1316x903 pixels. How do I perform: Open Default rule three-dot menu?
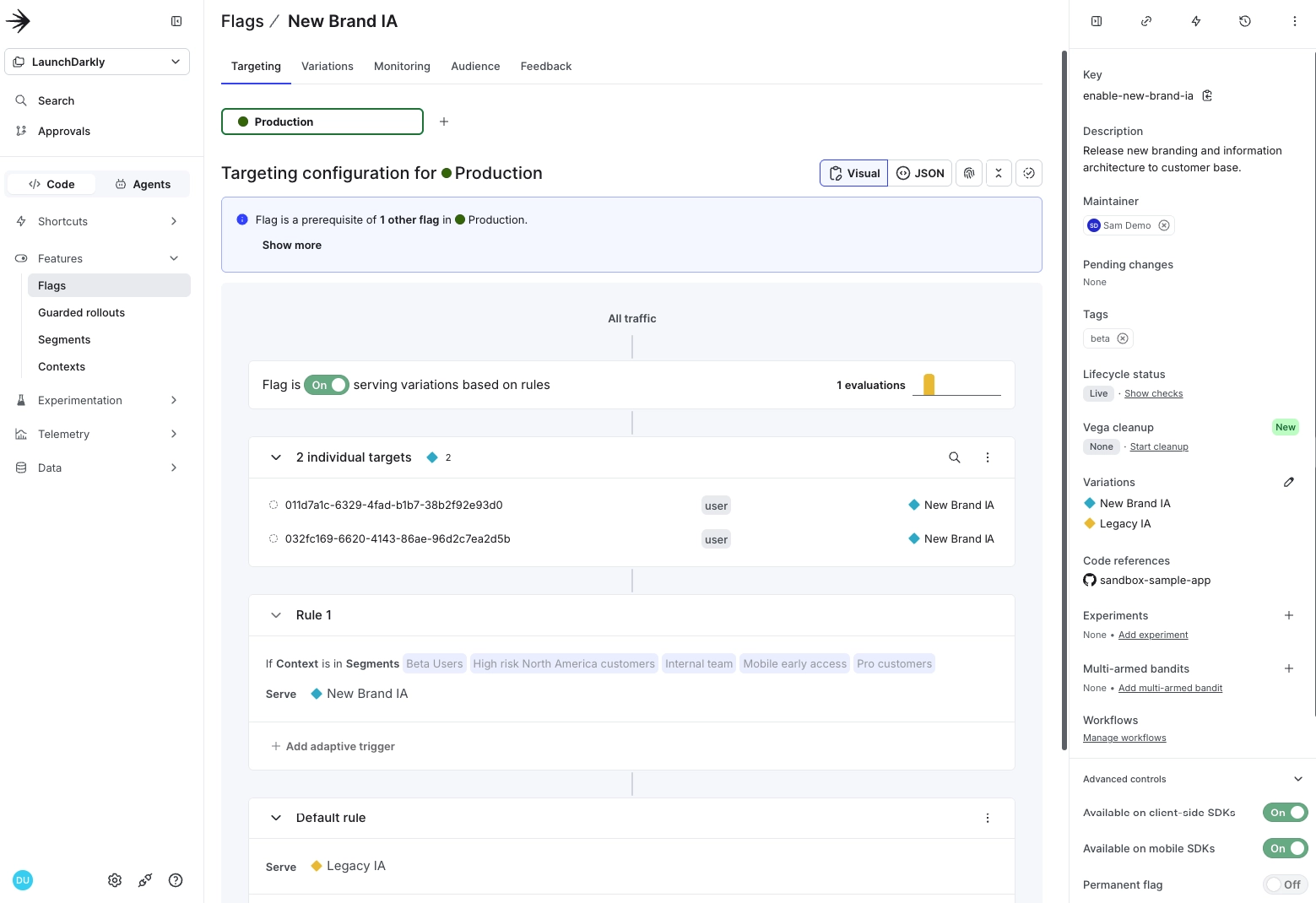(988, 818)
